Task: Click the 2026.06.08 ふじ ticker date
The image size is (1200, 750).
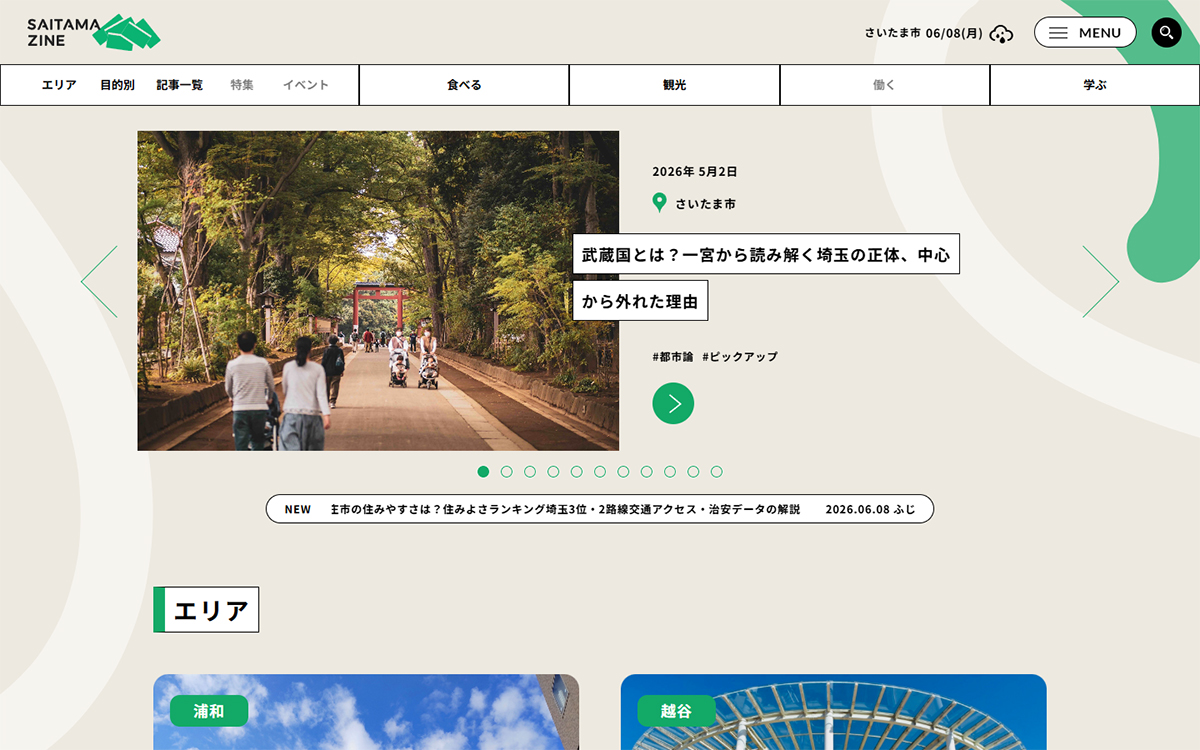Action: (870, 509)
